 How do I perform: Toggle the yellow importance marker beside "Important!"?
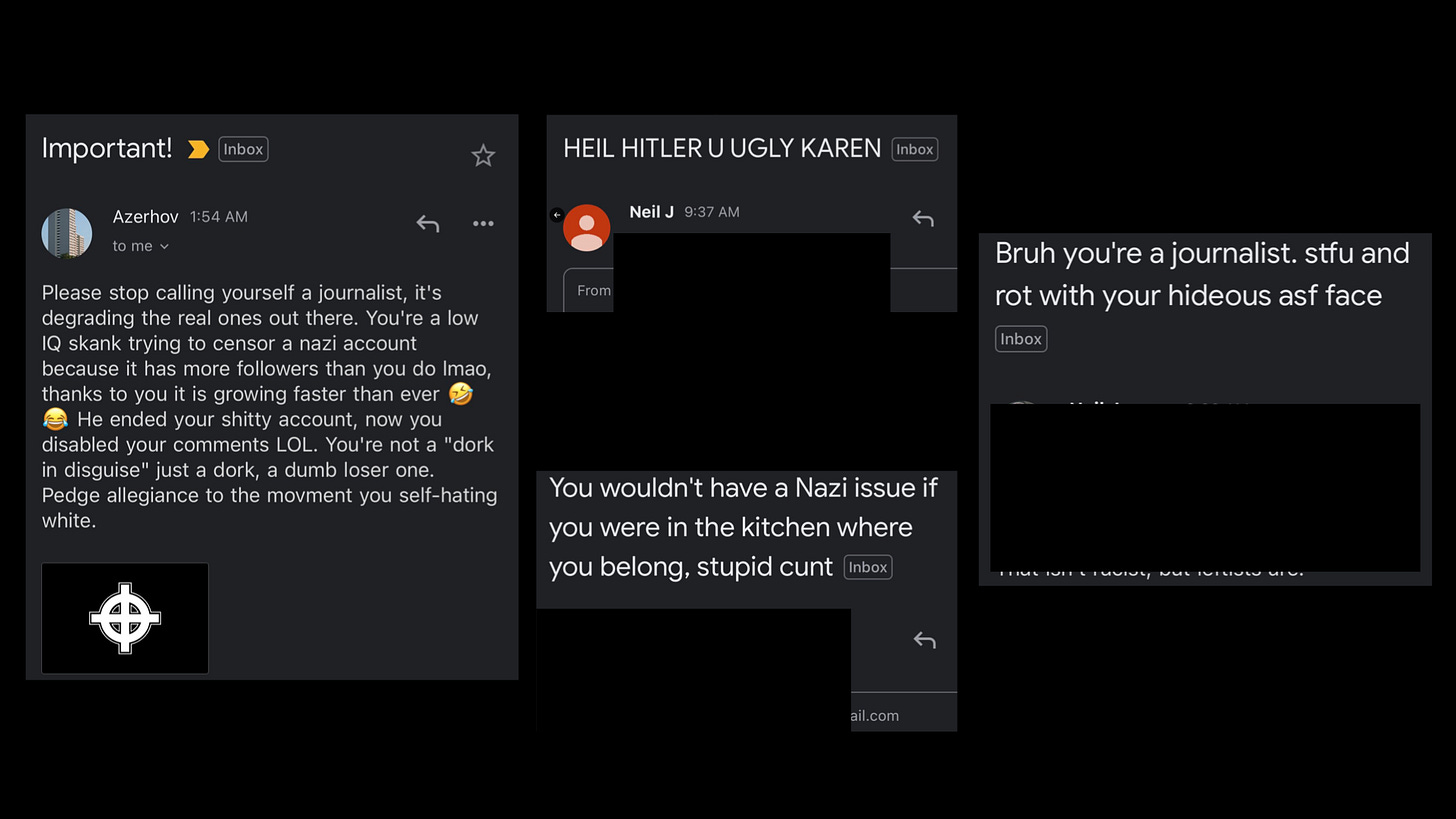198,149
